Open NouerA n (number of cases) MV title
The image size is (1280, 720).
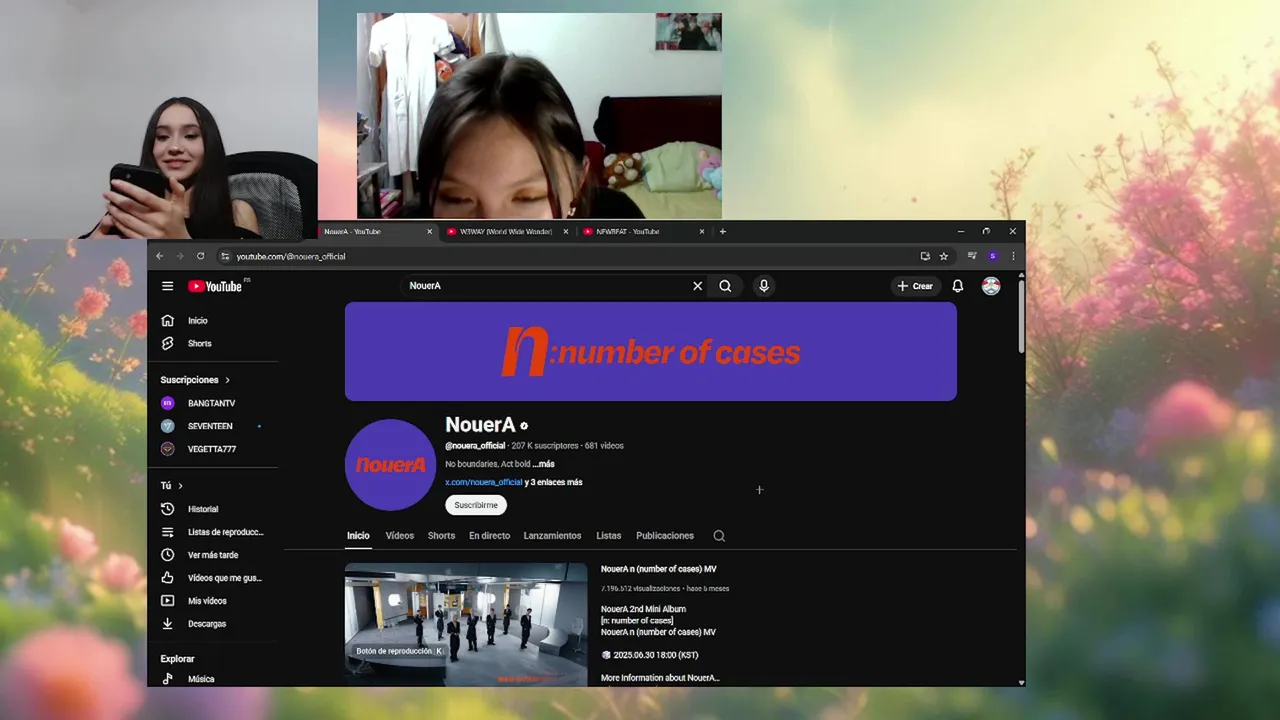pos(658,569)
